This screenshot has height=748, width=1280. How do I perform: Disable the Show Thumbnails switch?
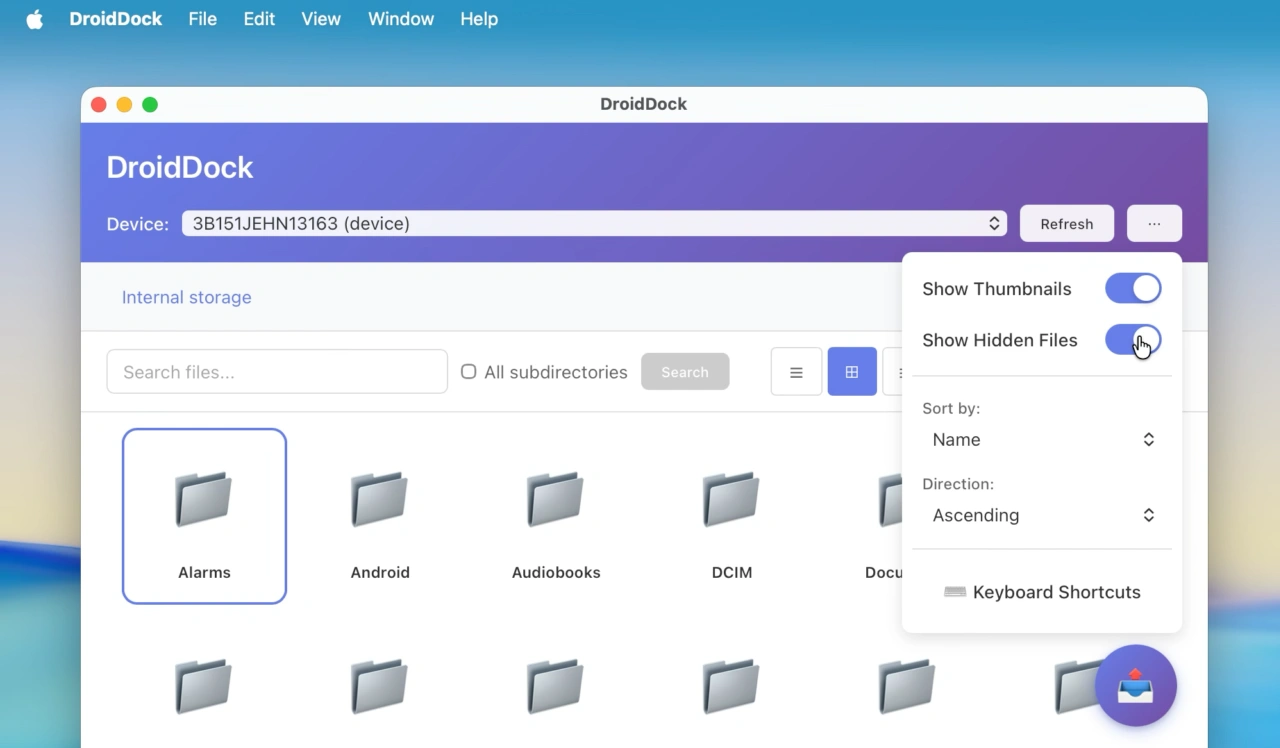click(x=1132, y=289)
